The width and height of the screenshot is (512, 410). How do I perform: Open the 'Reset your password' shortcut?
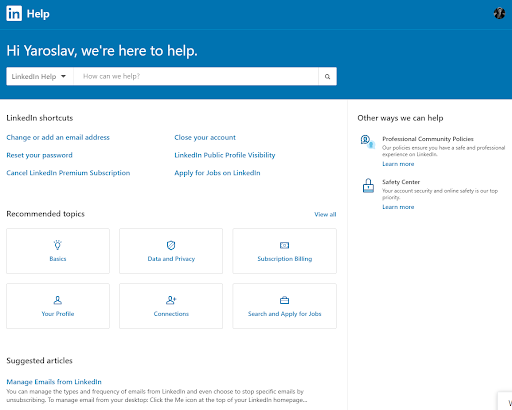[39, 155]
